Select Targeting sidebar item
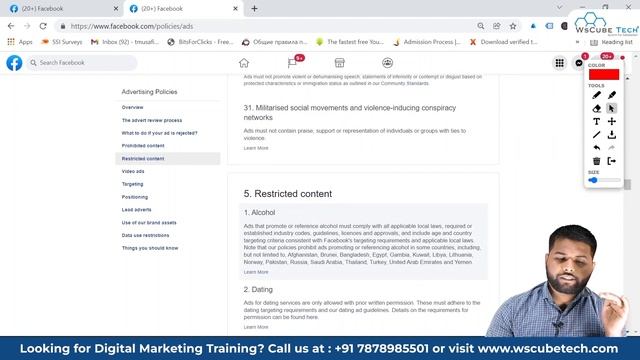The height and width of the screenshot is (360, 640). click(x=132, y=184)
